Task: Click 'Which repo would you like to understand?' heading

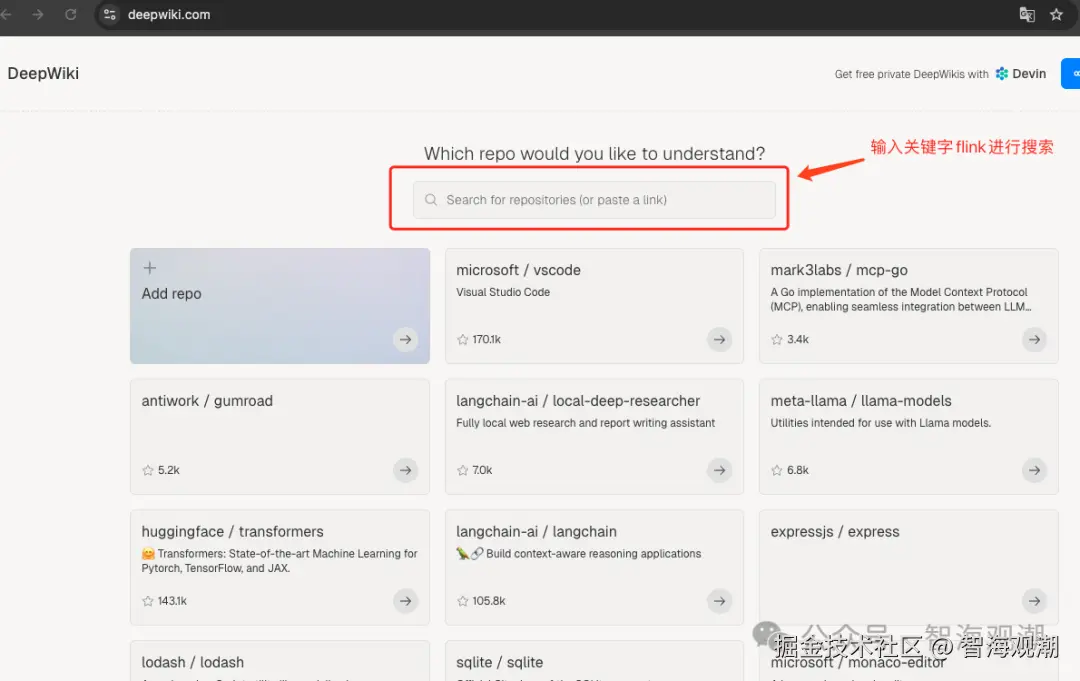Action: pos(594,153)
